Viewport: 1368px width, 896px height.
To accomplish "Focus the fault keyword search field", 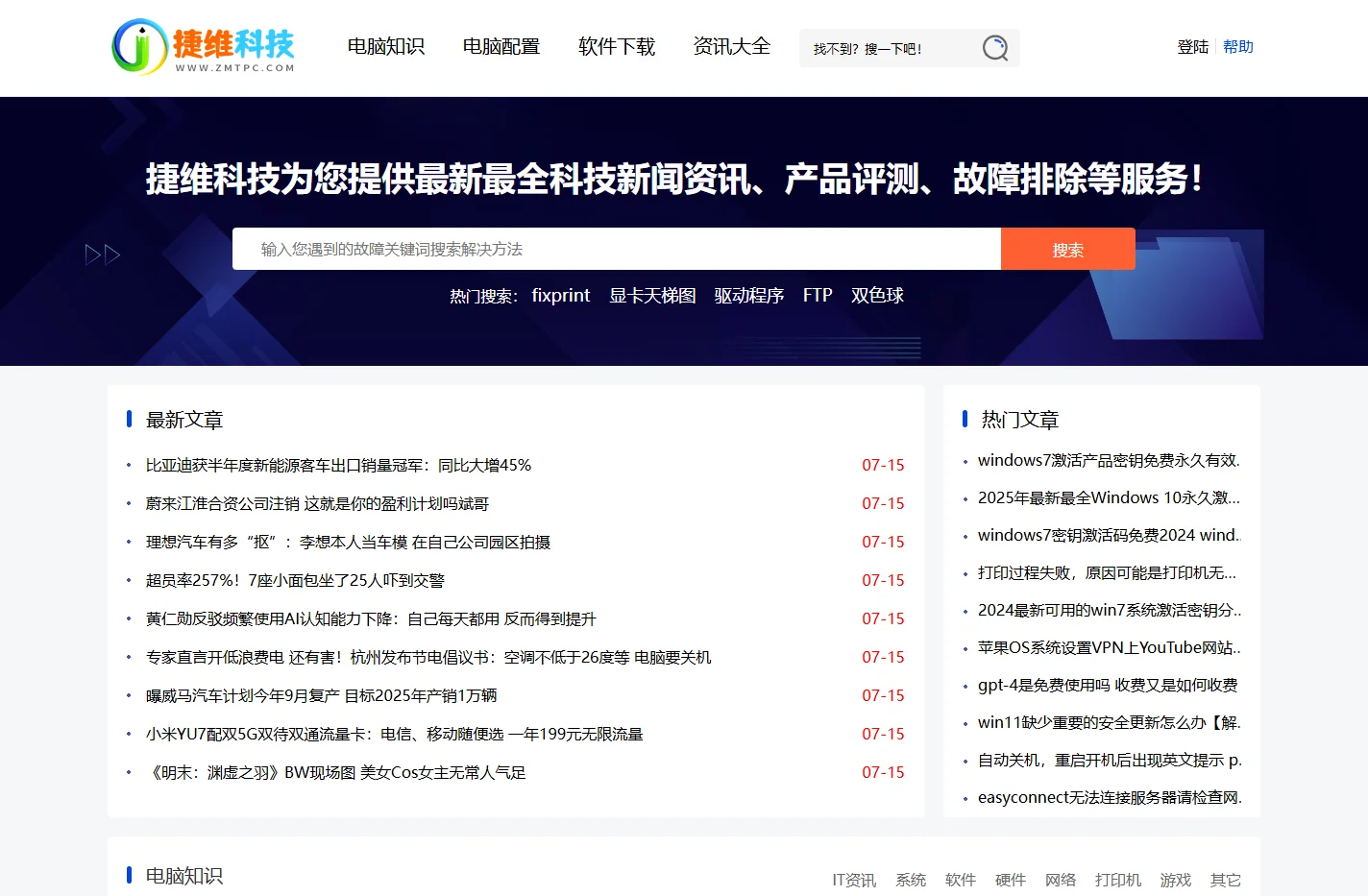I will (x=617, y=249).
